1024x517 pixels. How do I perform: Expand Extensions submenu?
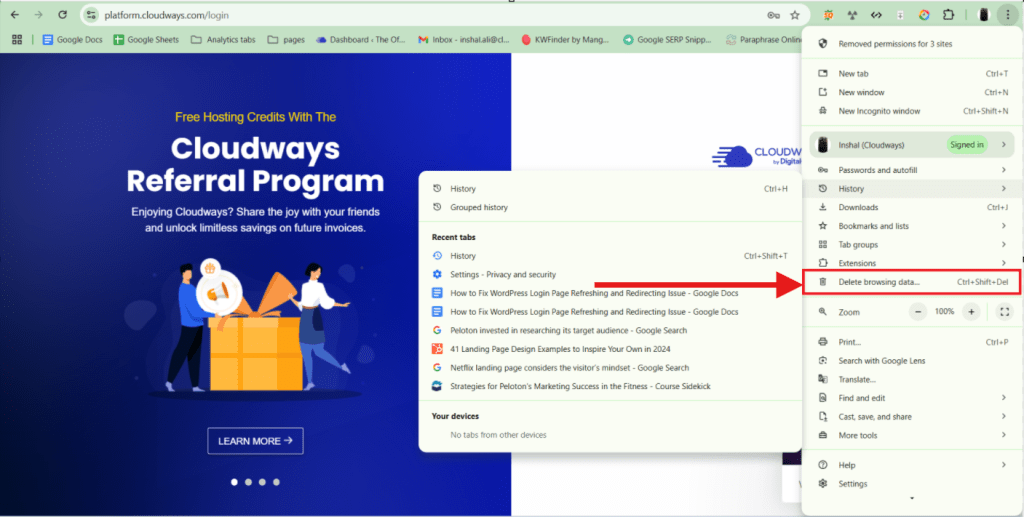click(912, 263)
